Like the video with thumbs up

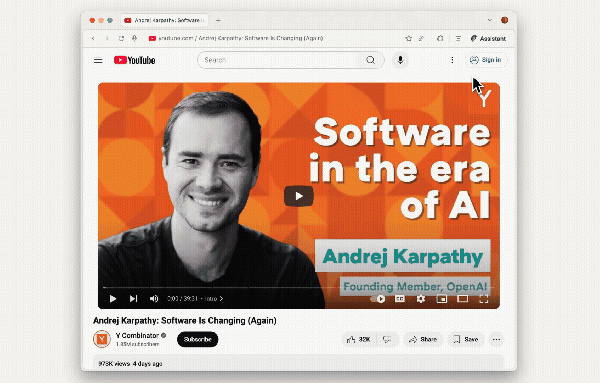(x=359, y=339)
